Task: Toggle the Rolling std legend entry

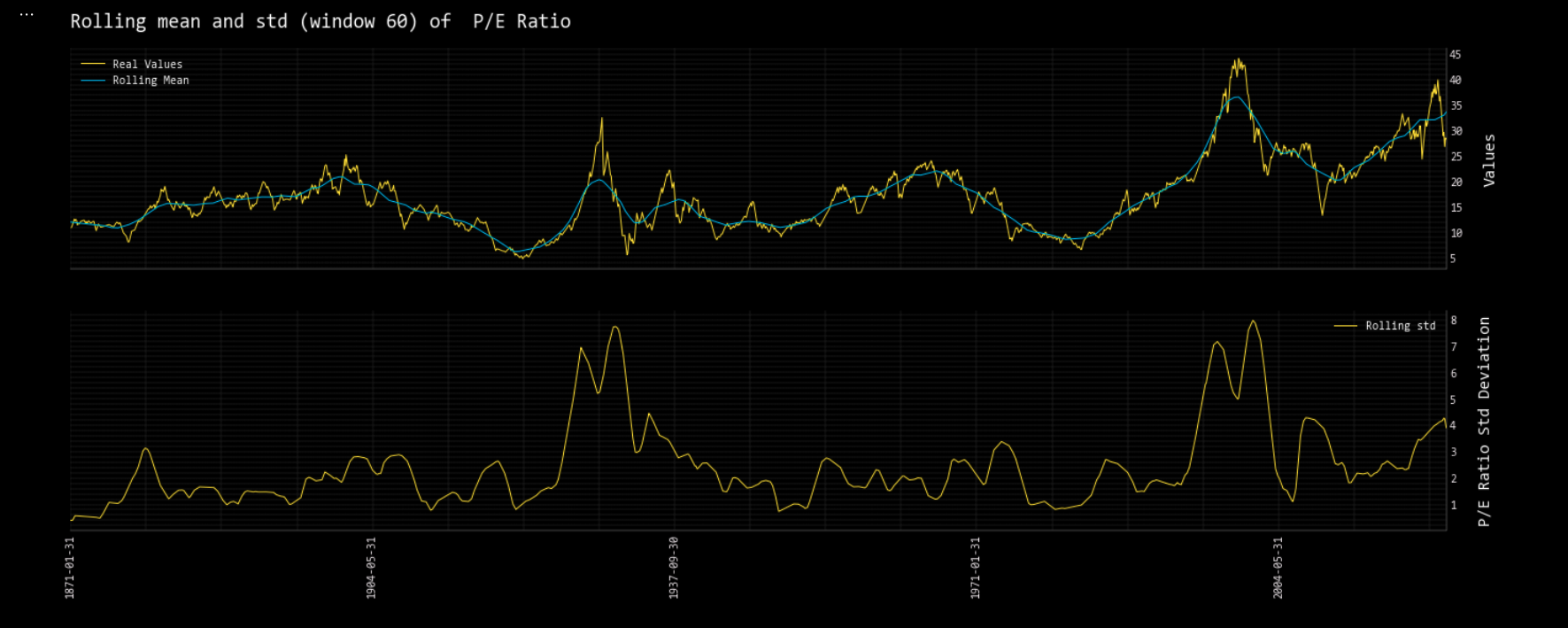Action: (1385, 326)
